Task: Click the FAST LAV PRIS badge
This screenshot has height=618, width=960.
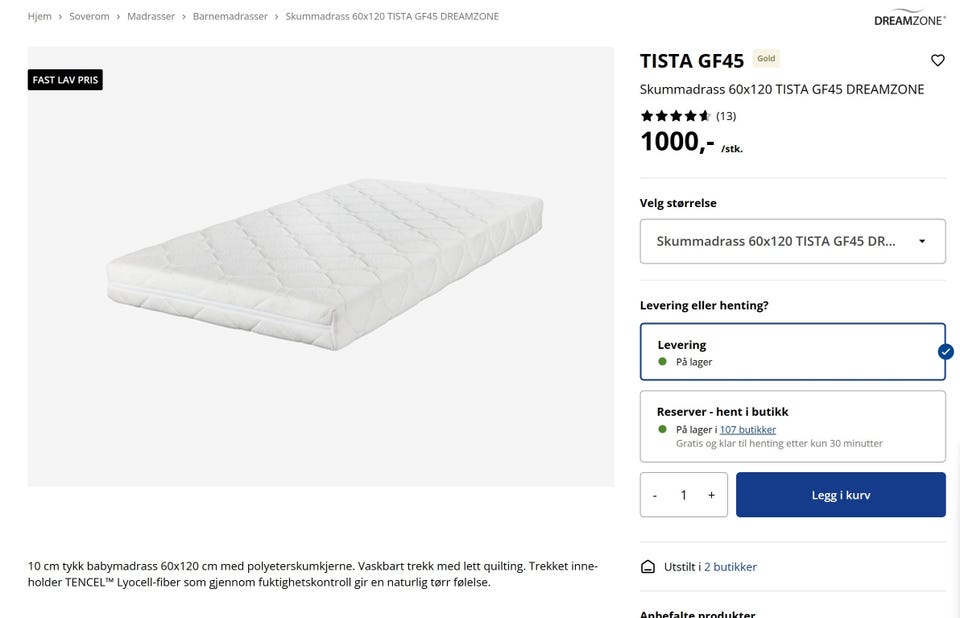Action: point(65,80)
